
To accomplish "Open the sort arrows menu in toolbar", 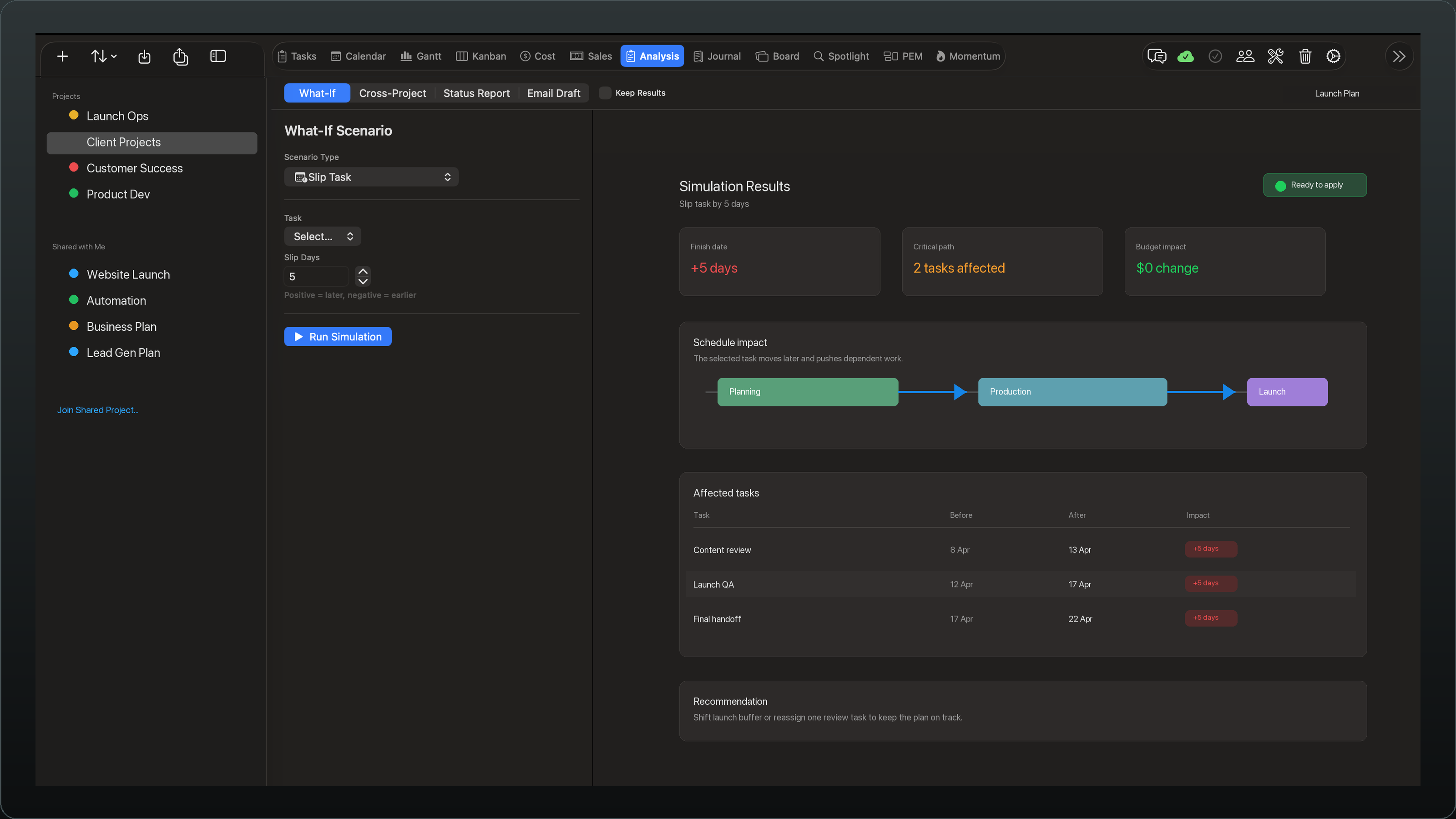I will pyautogui.click(x=103, y=56).
